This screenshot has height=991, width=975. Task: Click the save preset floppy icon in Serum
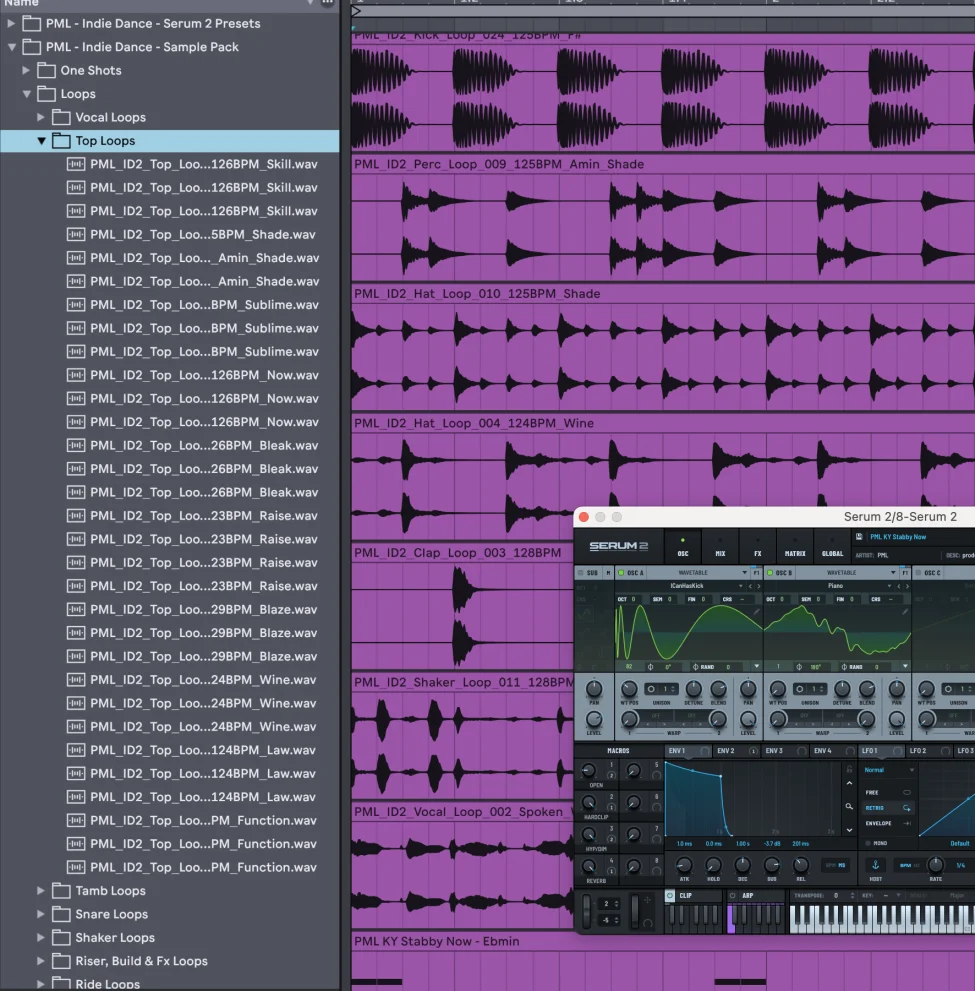pyautogui.click(x=859, y=537)
